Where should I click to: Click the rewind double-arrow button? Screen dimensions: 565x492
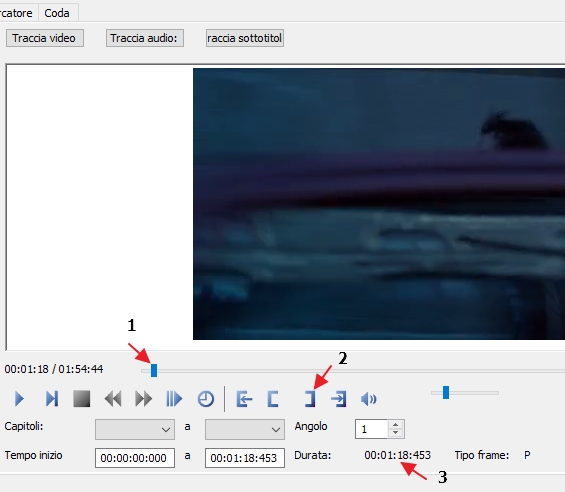coord(113,399)
